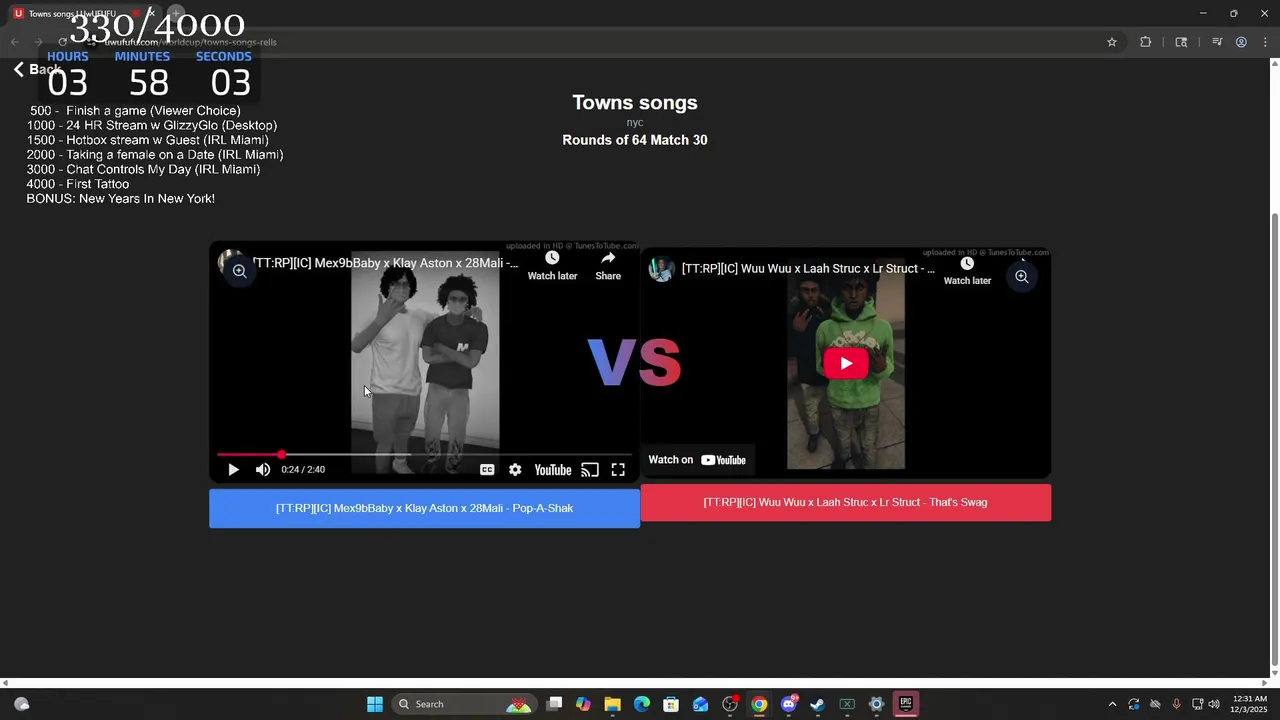Open the volume control in system tray
This screenshot has width=1280, height=720.
click(1214, 704)
